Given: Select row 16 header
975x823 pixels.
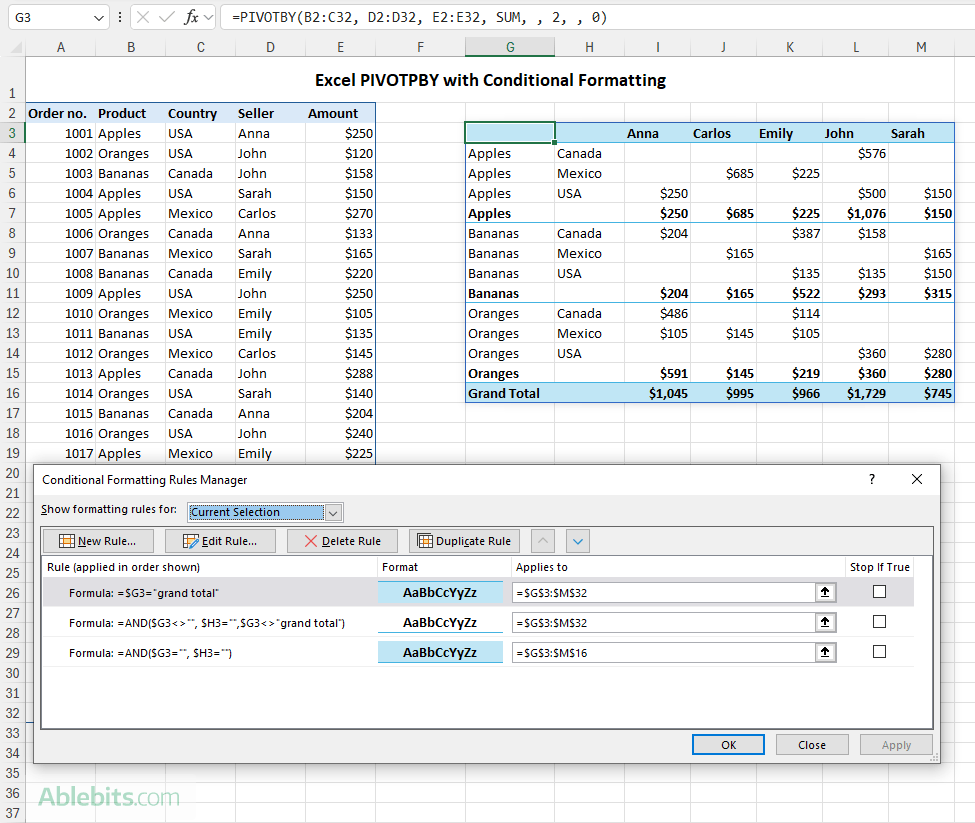Looking at the screenshot, I should [12, 393].
